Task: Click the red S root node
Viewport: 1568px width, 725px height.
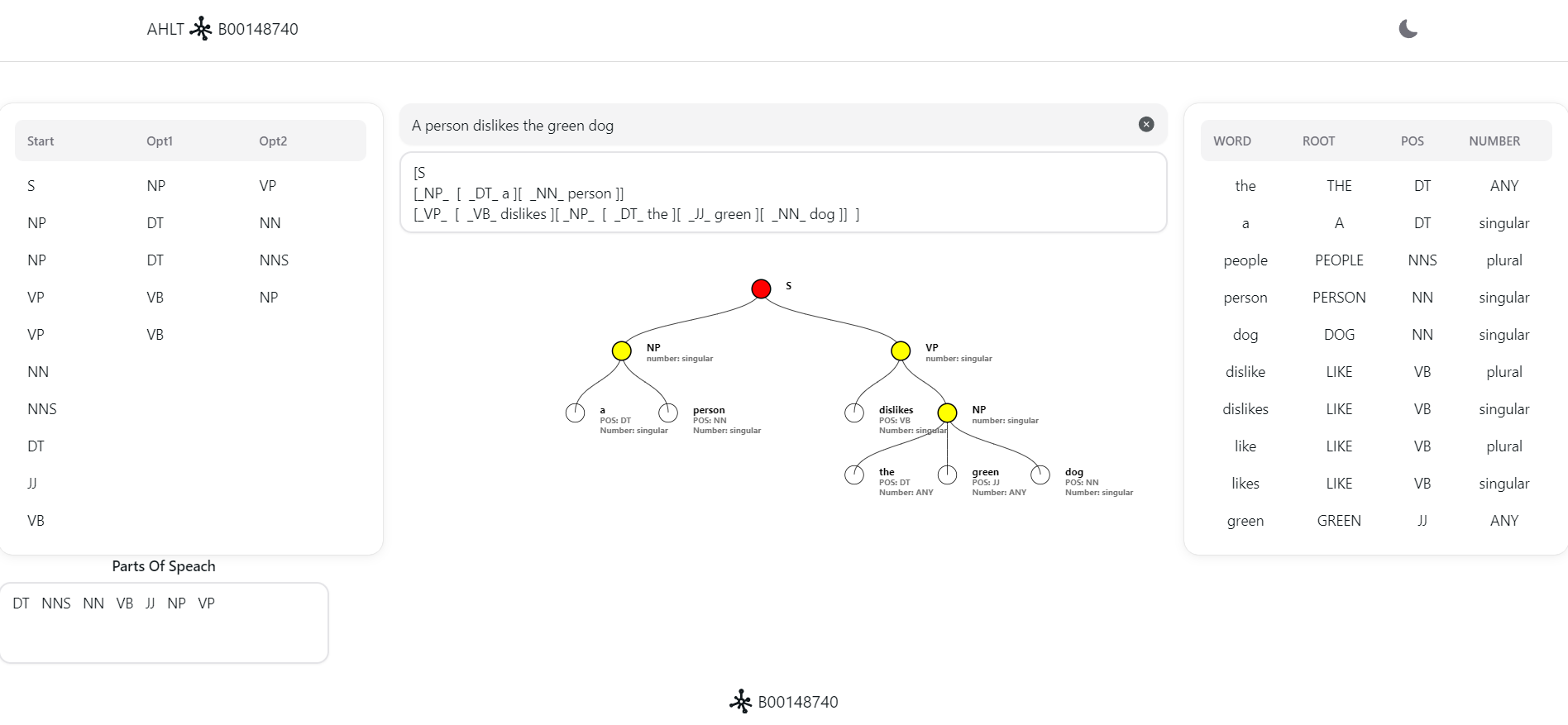Action: coord(761,289)
